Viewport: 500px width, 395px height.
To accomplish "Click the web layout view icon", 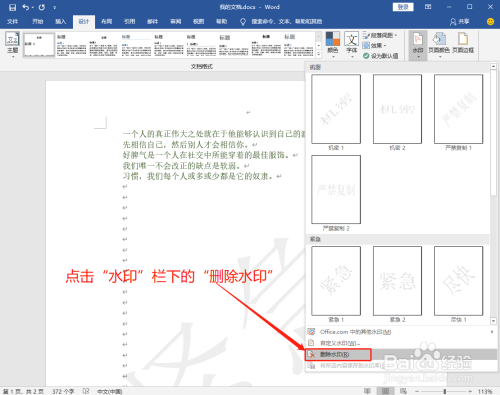I will coord(403,391).
